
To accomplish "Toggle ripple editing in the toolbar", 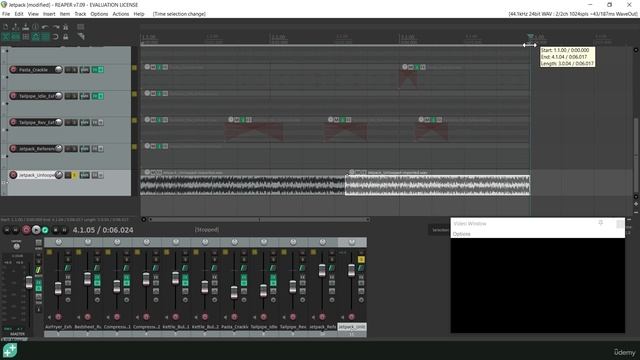I will 25,37.
